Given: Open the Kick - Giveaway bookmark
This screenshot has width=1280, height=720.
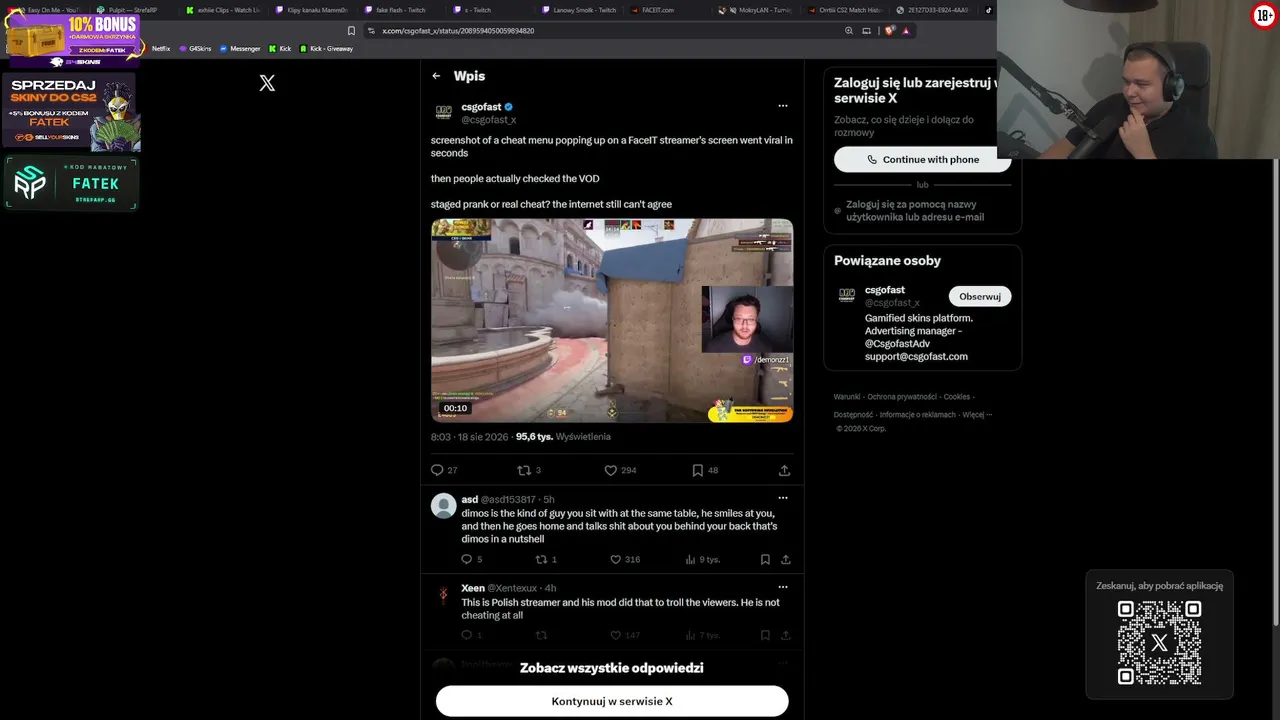Looking at the screenshot, I should (327, 49).
